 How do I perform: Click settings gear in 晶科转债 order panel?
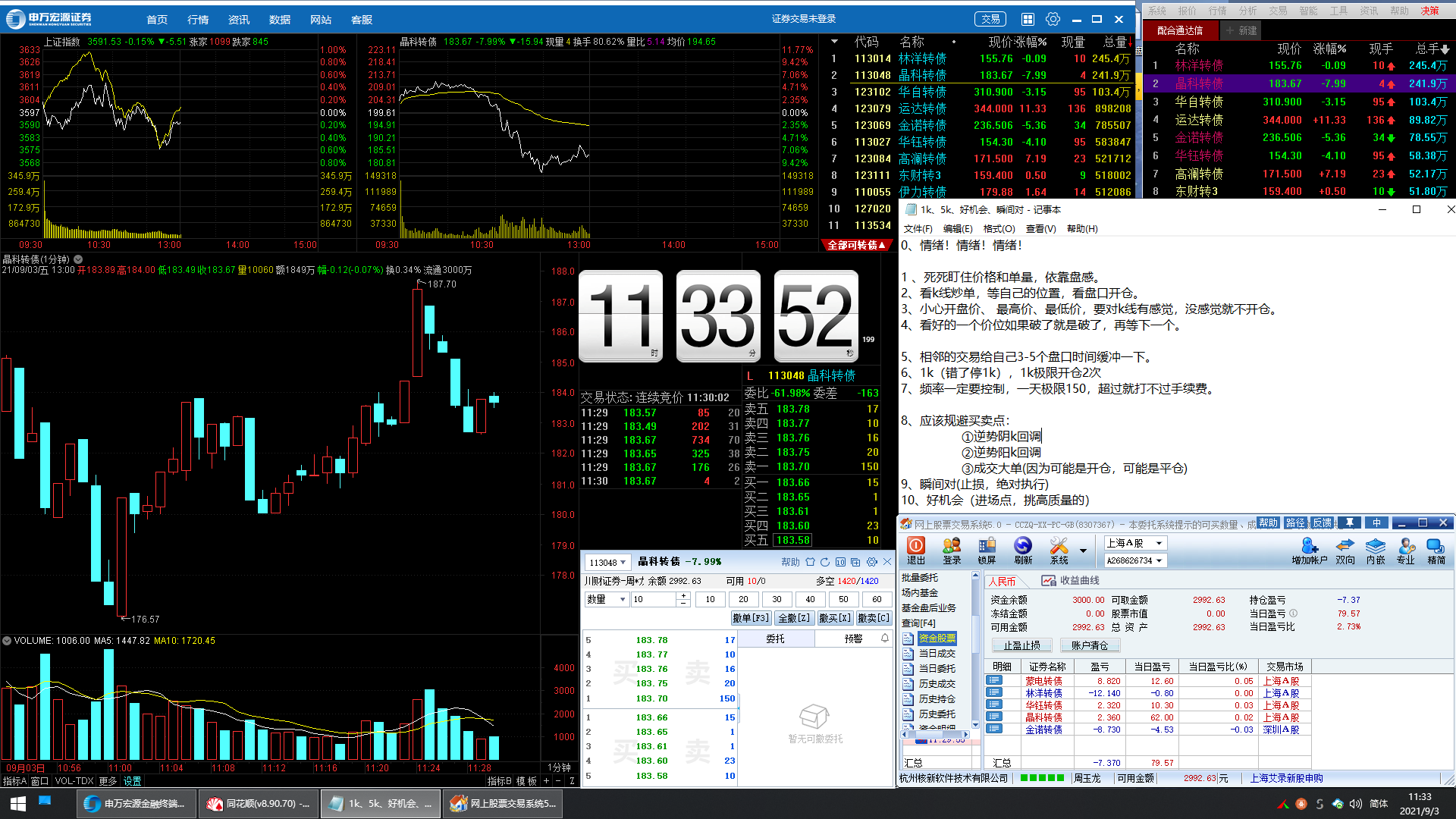point(871,562)
